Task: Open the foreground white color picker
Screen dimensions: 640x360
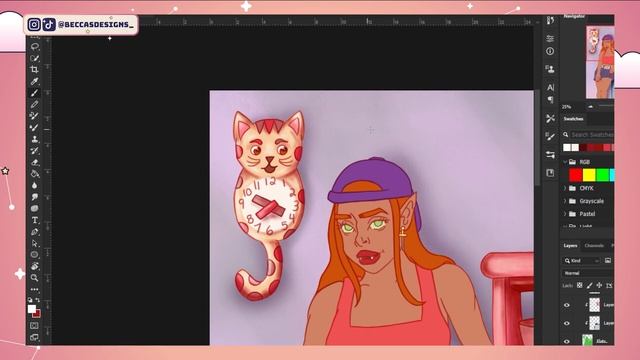Action: click(31, 309)
